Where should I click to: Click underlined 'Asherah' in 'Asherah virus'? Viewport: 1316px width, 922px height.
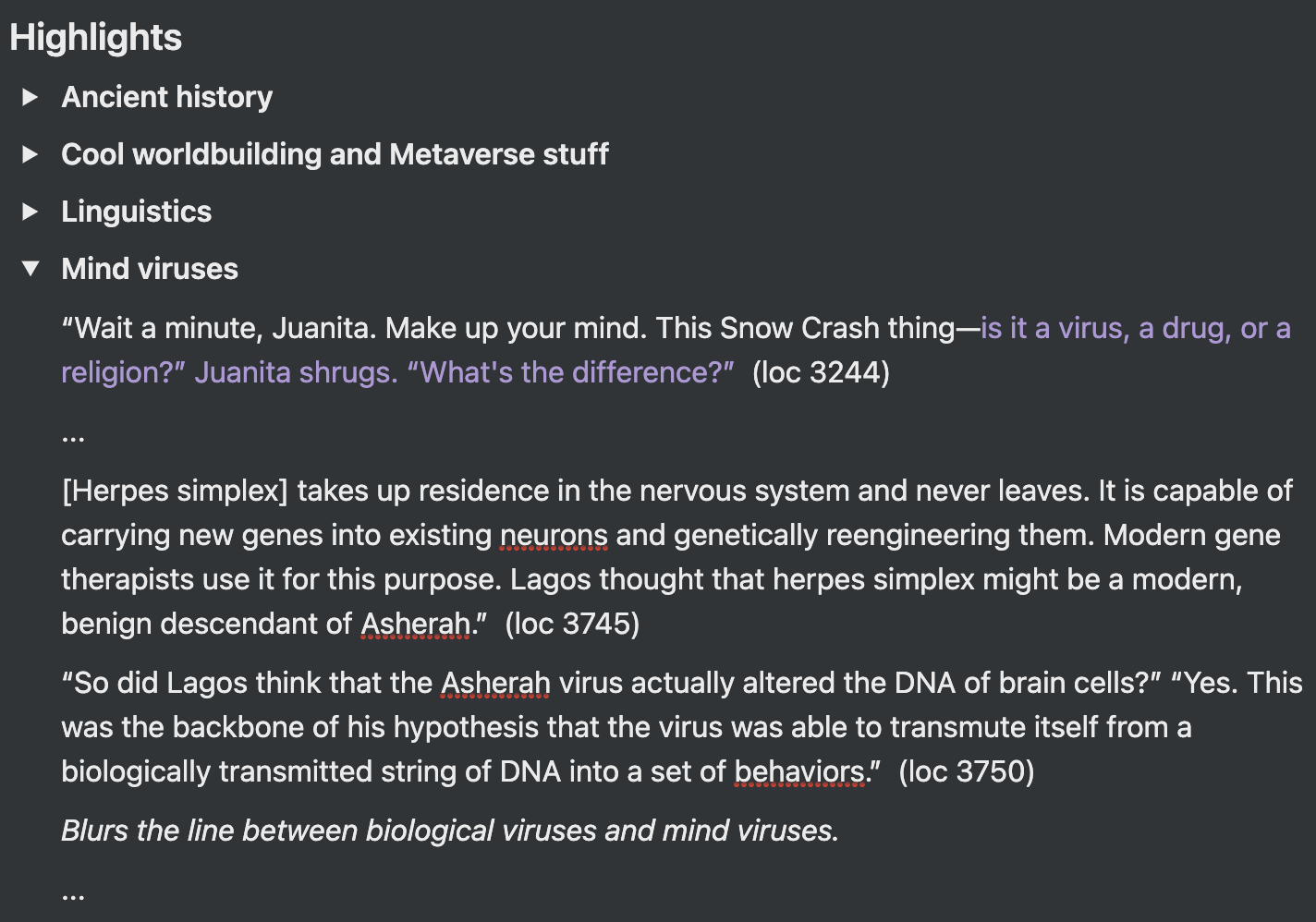click(496, 684)
